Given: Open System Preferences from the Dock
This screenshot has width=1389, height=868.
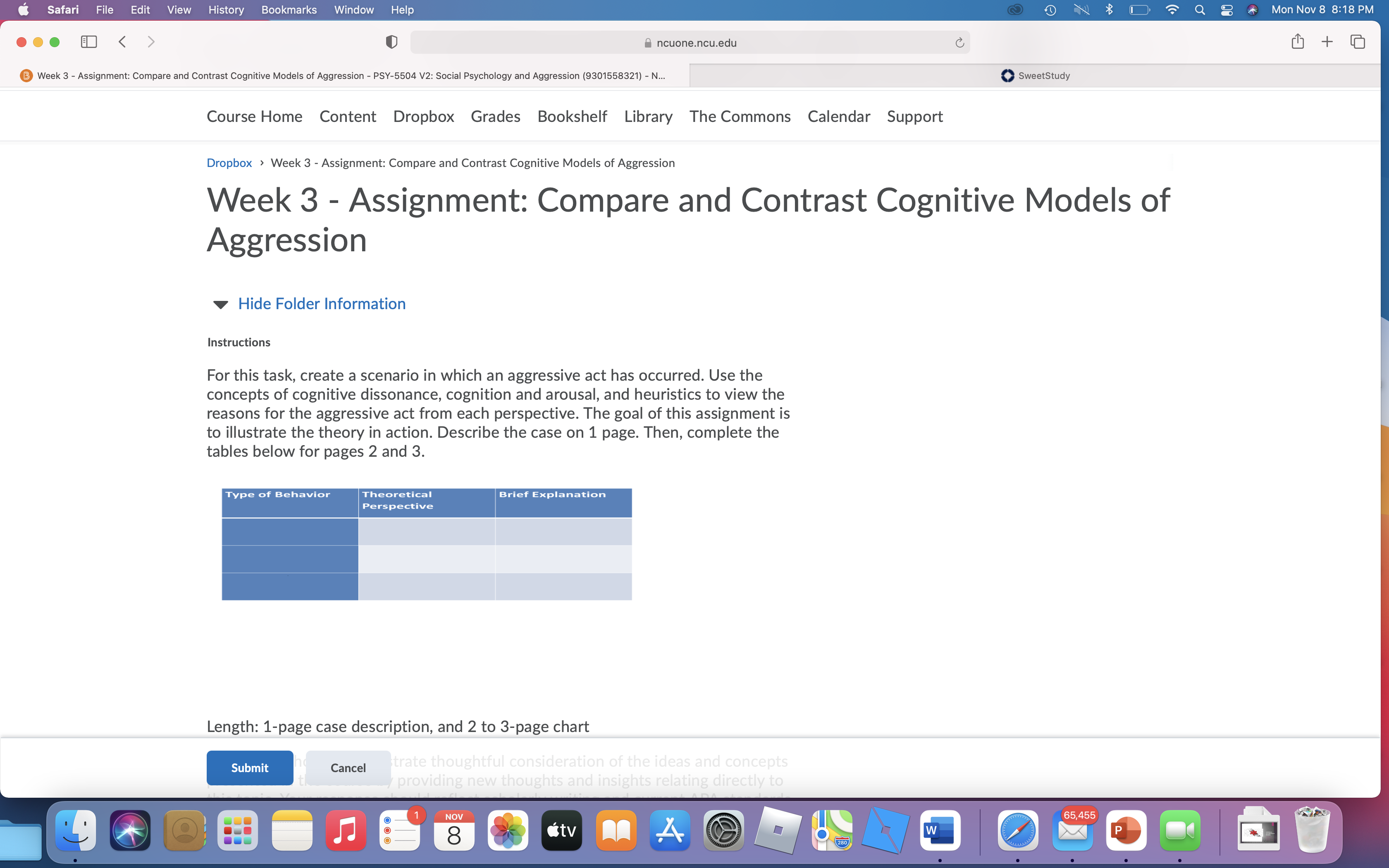Looking at the screenshot, I should point(724,830).
